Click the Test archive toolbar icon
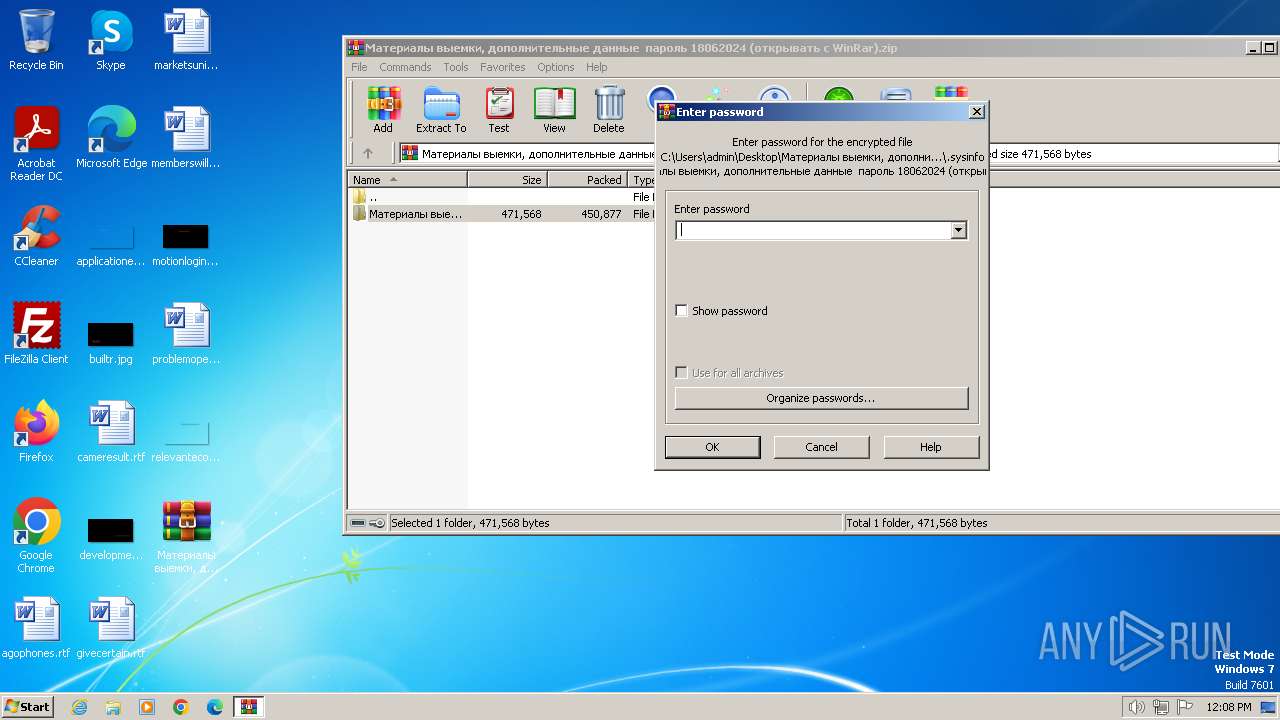Image resolution: width=1280 pixels, height=720 pixels. point(499,109)
